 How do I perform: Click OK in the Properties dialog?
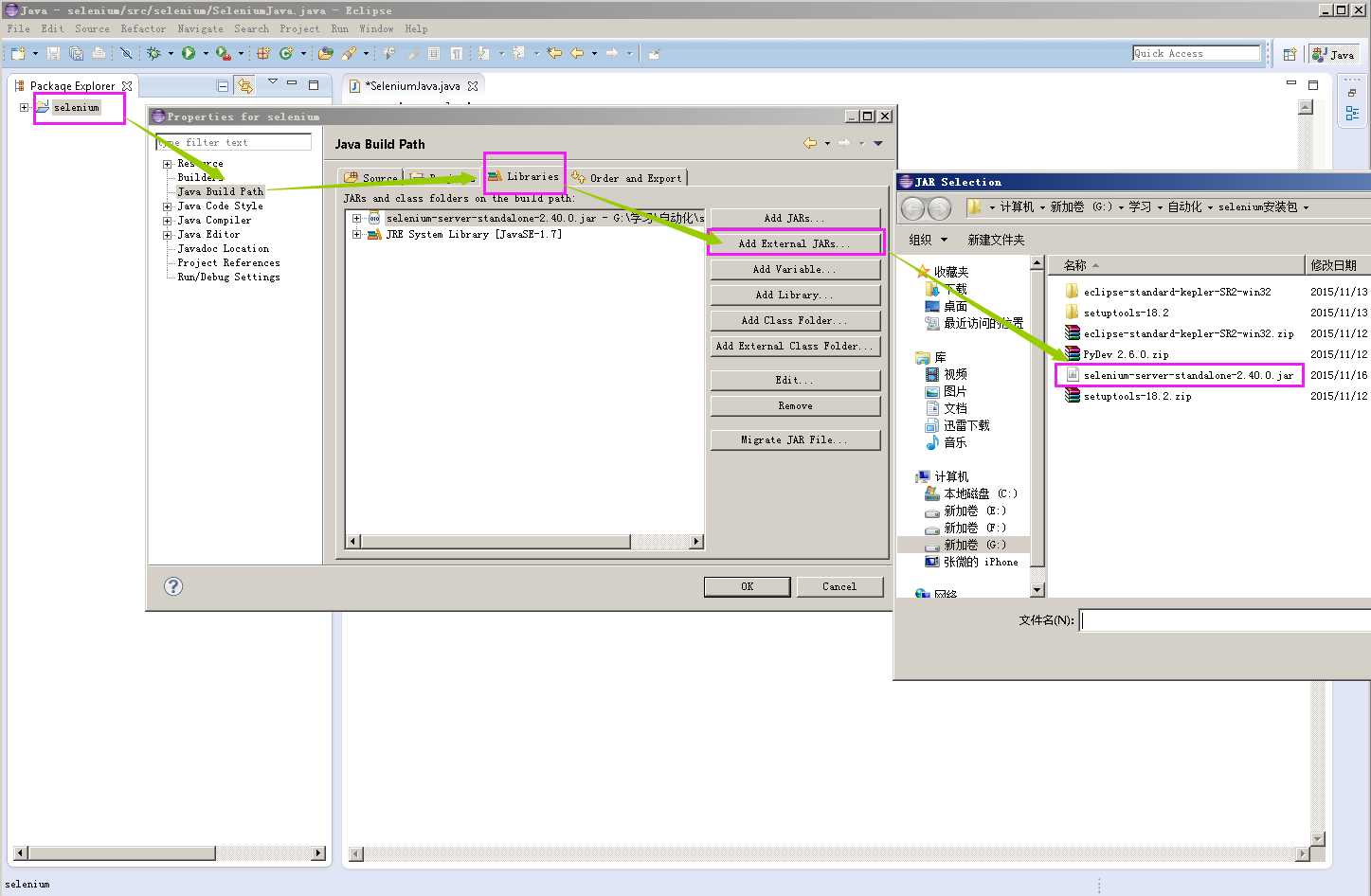point(748,587)
